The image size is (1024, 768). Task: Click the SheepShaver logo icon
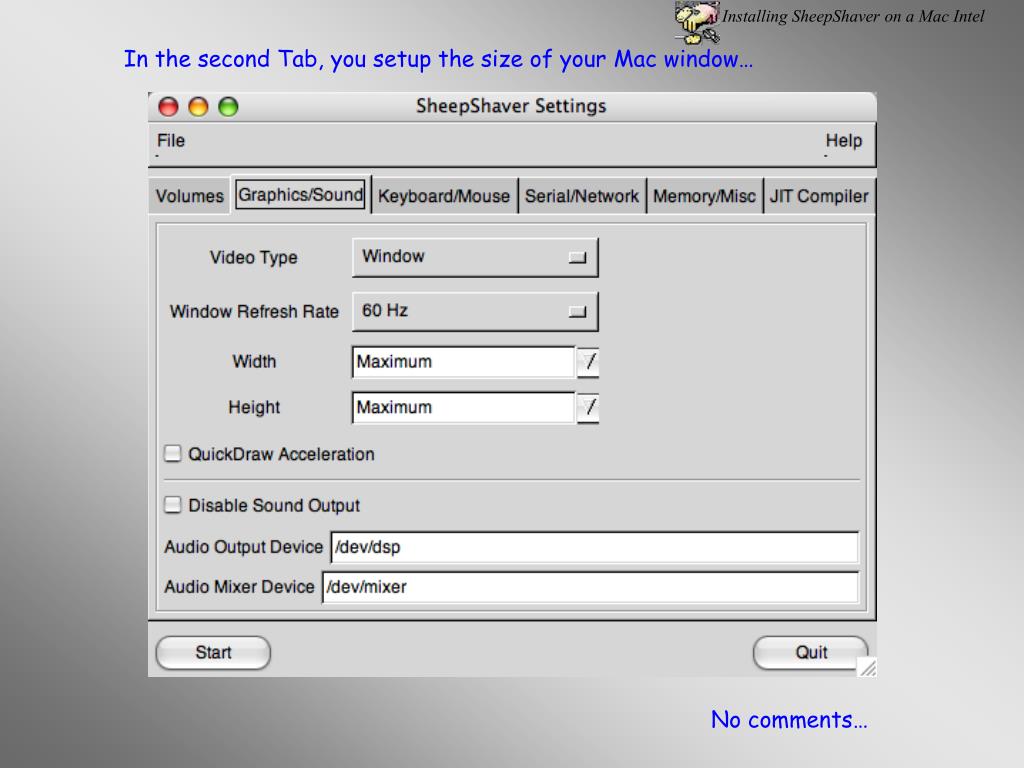(696, 22)
